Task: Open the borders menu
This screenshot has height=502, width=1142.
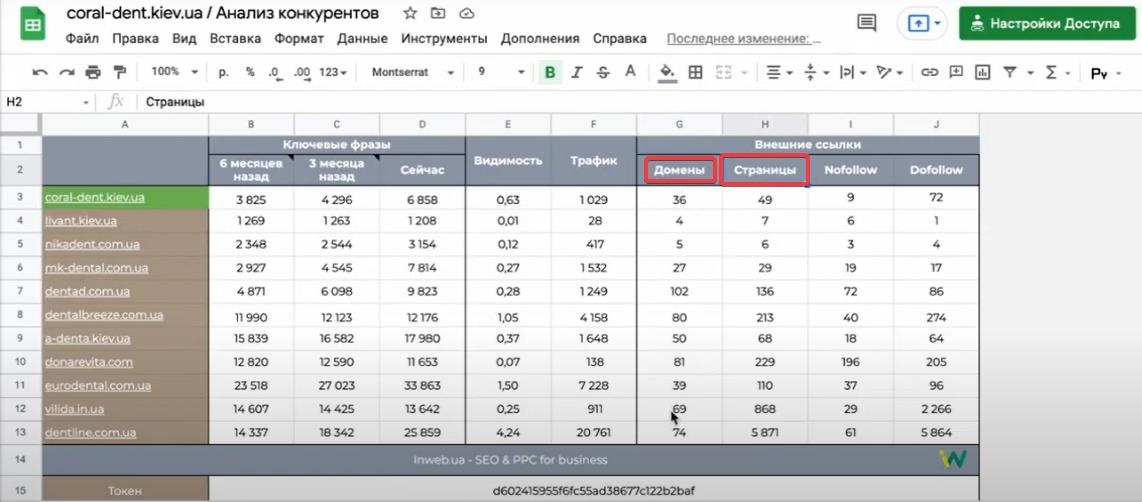Action: (x=696, y=72)
